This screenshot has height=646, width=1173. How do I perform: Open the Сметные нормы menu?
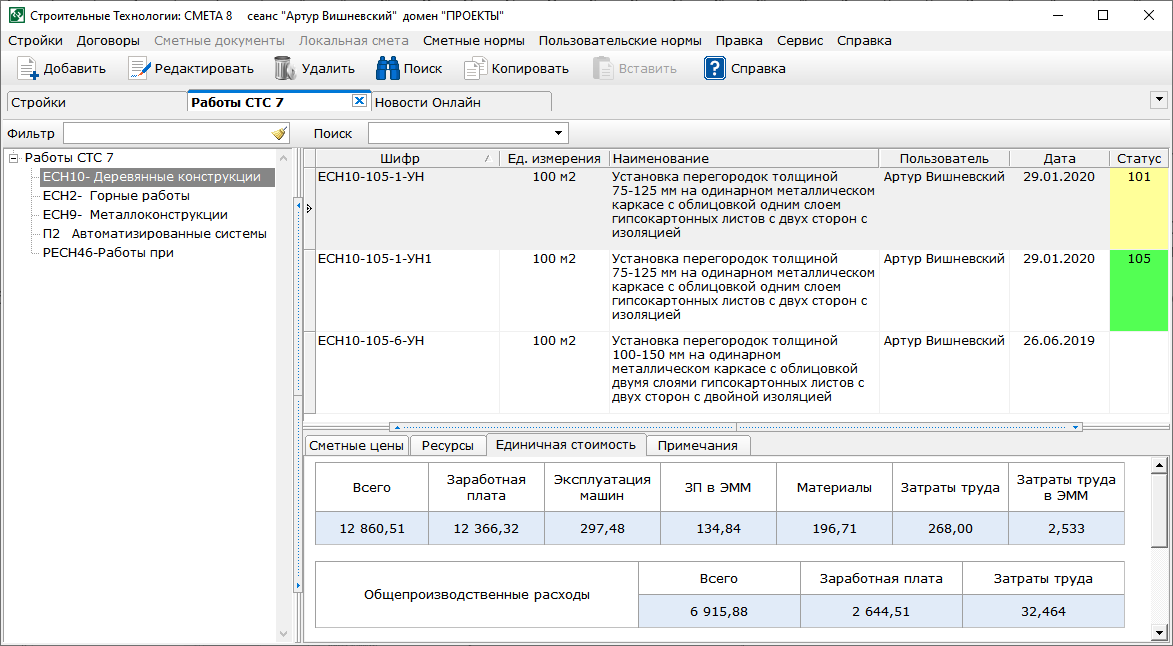473,41
